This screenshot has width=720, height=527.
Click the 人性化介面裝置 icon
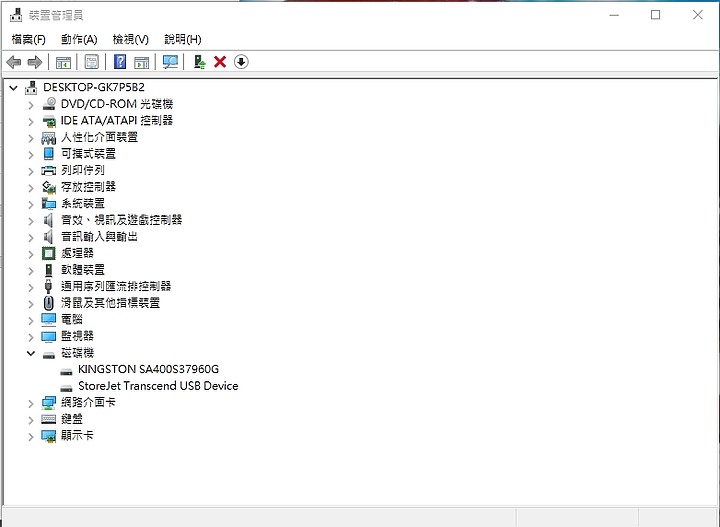[x=49, y=137]
